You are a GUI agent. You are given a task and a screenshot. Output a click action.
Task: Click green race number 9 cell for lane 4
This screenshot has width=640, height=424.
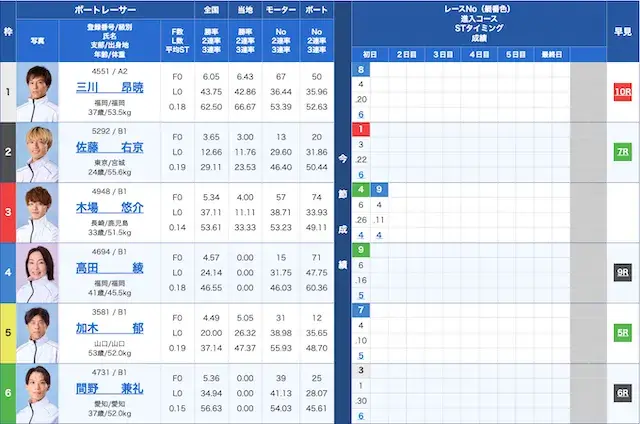pos(361,250)
